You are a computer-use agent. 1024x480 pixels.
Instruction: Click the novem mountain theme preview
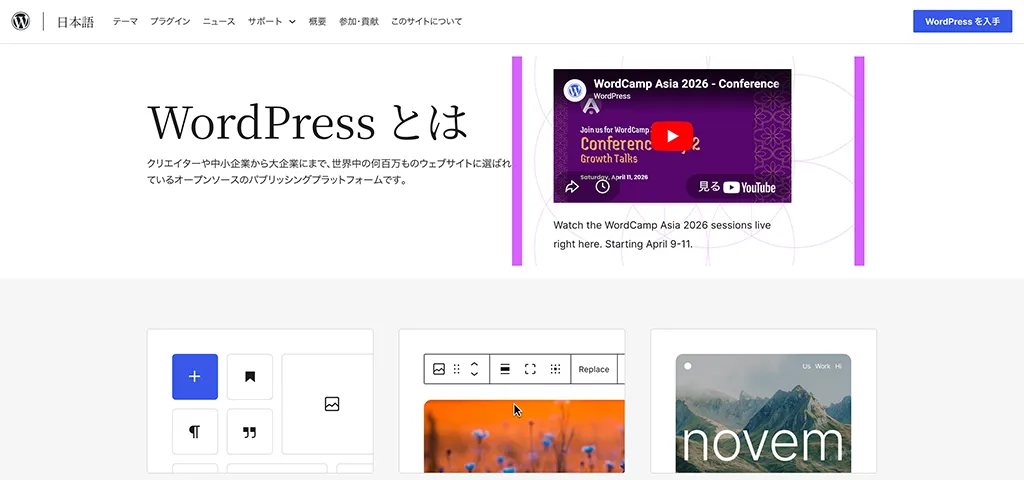(x=763, y=413)
